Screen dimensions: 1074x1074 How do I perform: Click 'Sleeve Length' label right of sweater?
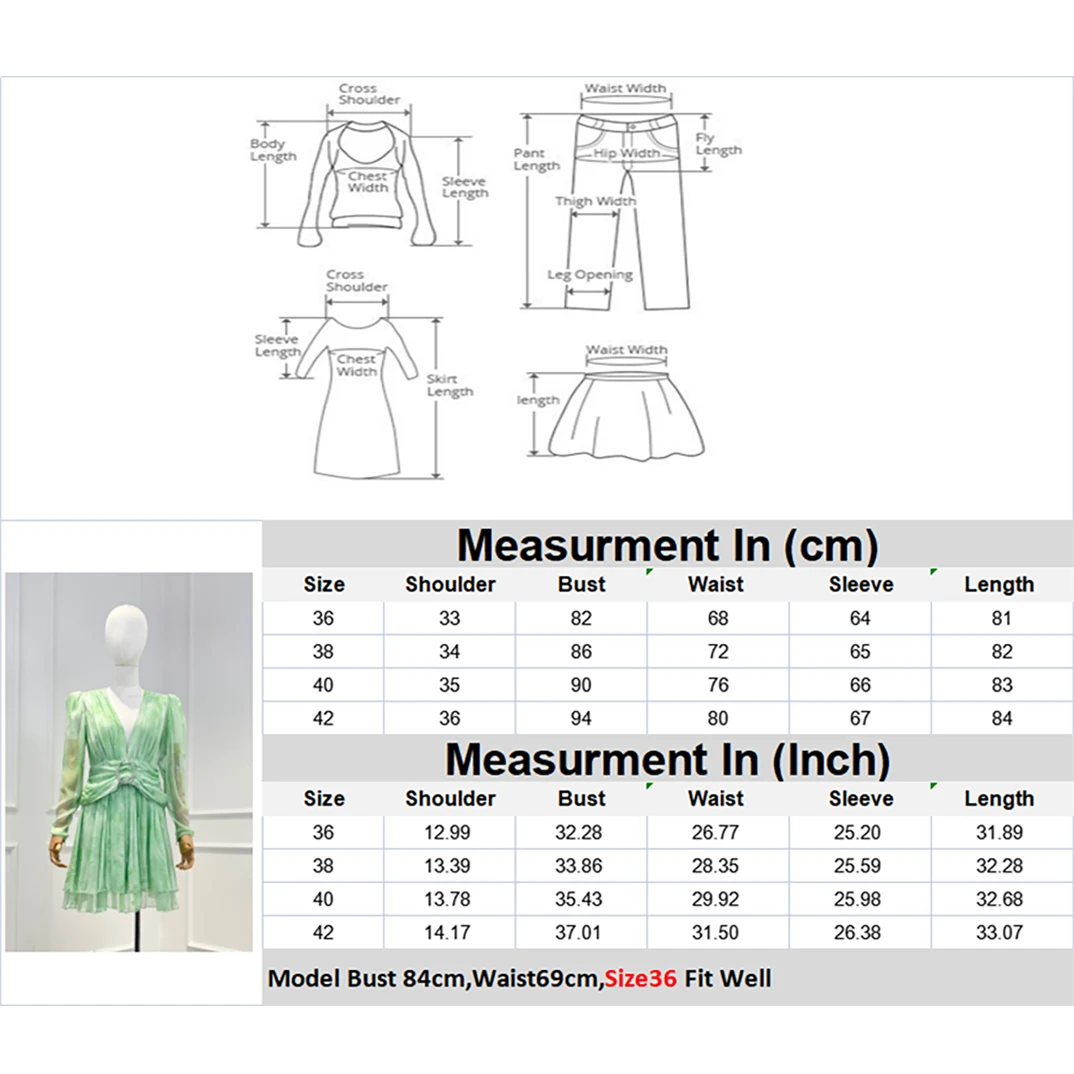tap(464, 187)
